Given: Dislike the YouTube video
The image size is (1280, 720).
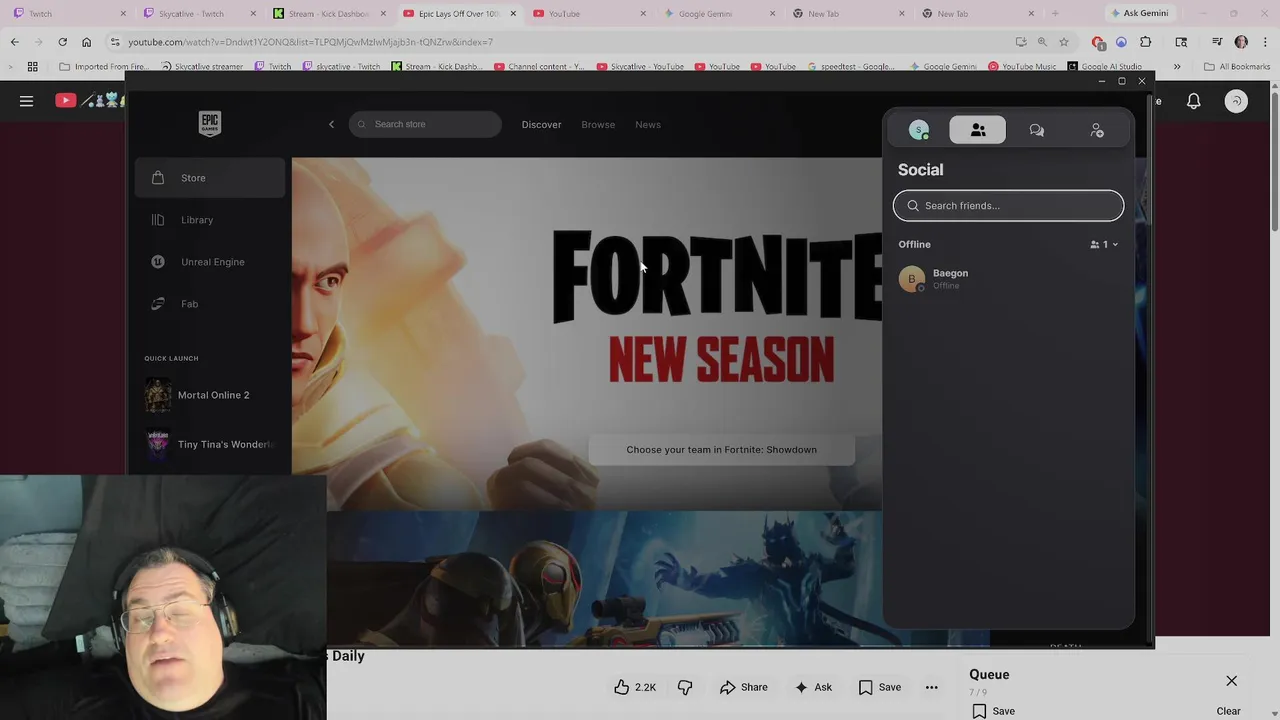Looking at the screenshot, I should [685, 687].
